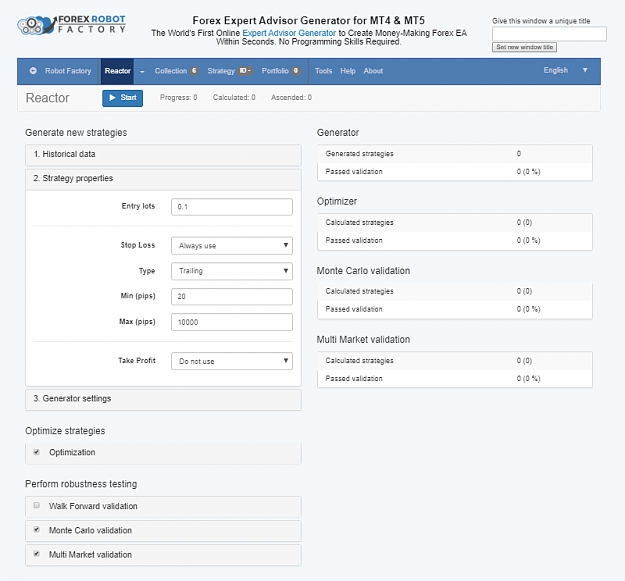Open the Robot Factory menu item
625x581 pixels.
(68, 71)
